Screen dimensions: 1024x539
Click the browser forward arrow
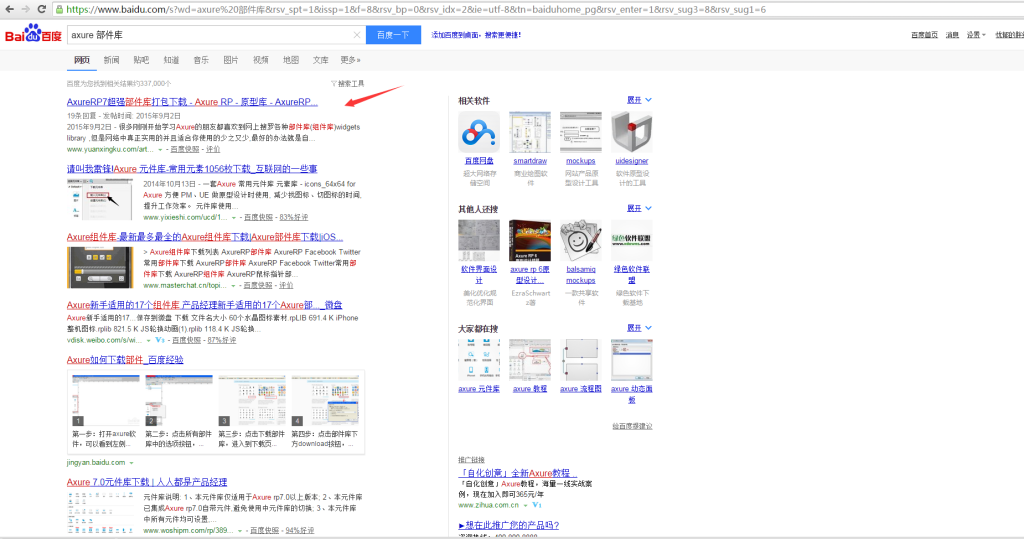[x=25, y=9]
